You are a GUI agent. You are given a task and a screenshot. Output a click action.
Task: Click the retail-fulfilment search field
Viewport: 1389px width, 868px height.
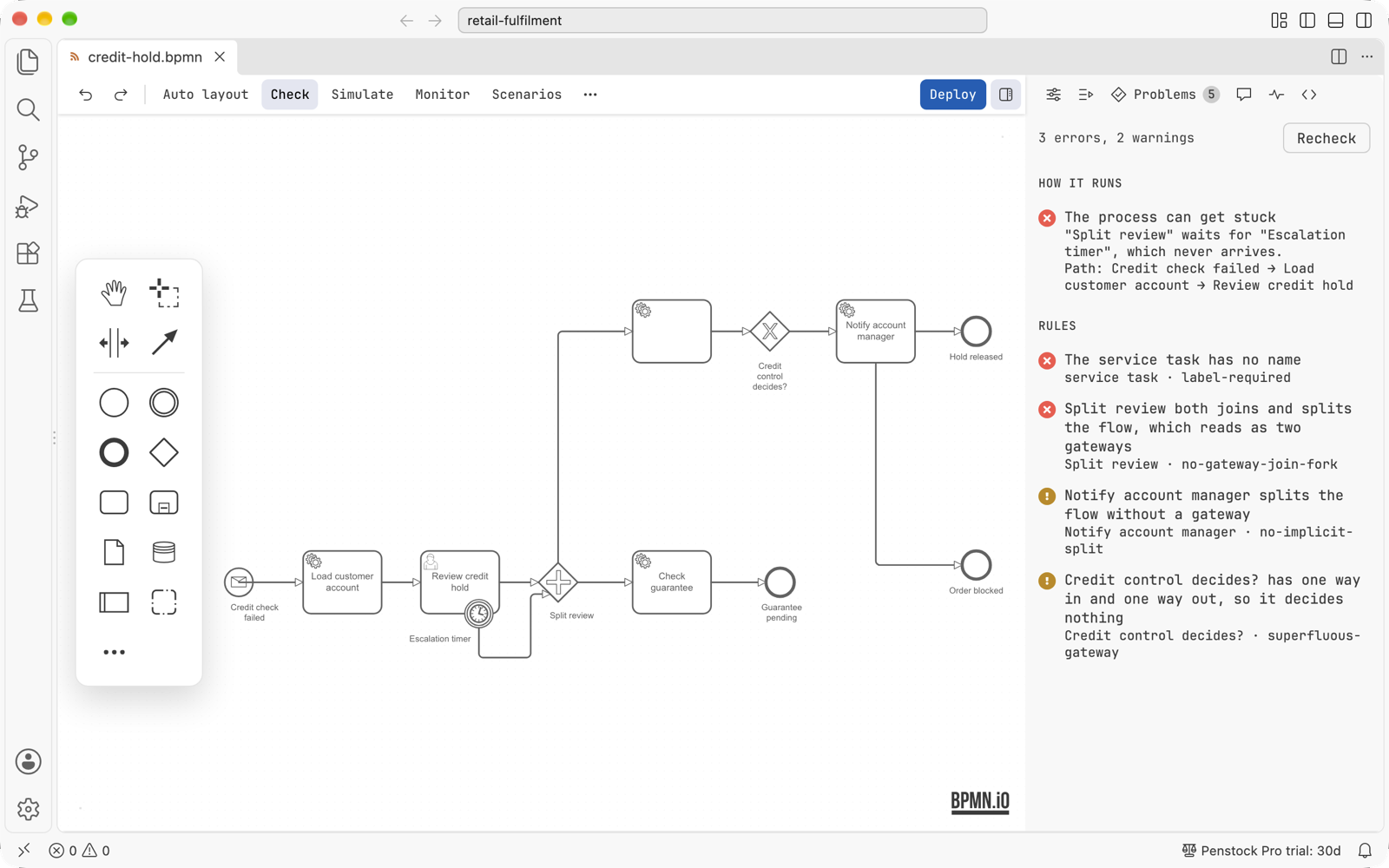[x=722, y=20]
